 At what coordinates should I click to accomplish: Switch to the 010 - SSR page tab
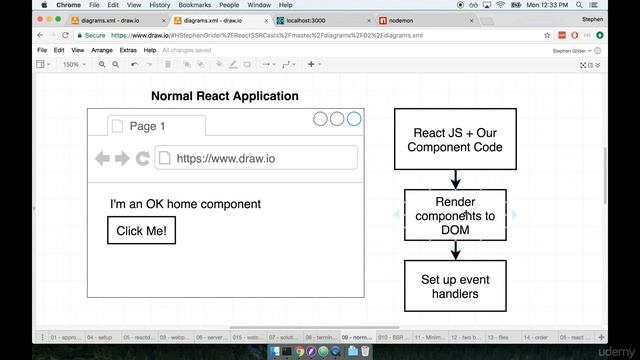[391, 337]
